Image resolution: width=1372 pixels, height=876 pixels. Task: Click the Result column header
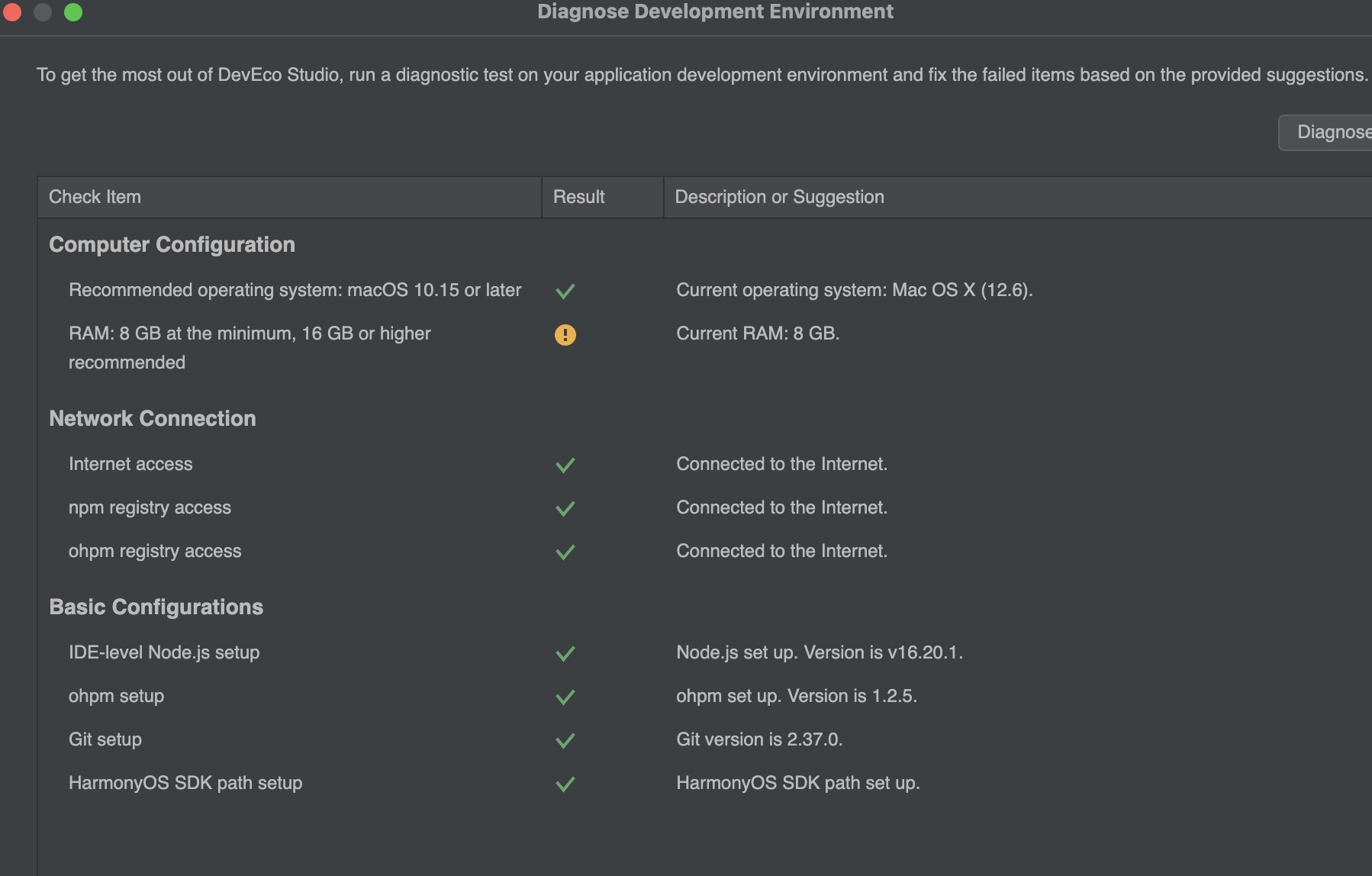[x=602, y=197]
